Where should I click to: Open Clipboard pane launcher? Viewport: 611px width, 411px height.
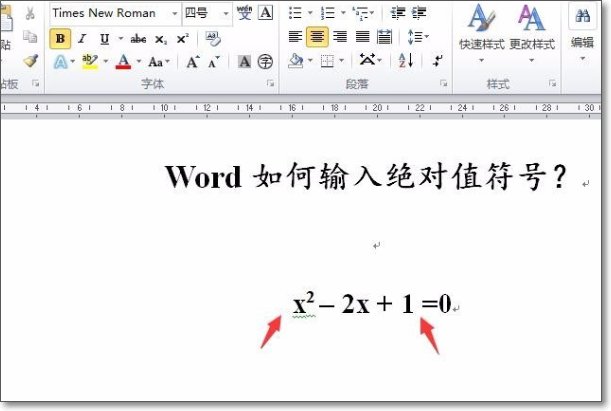tap(35, 83)
